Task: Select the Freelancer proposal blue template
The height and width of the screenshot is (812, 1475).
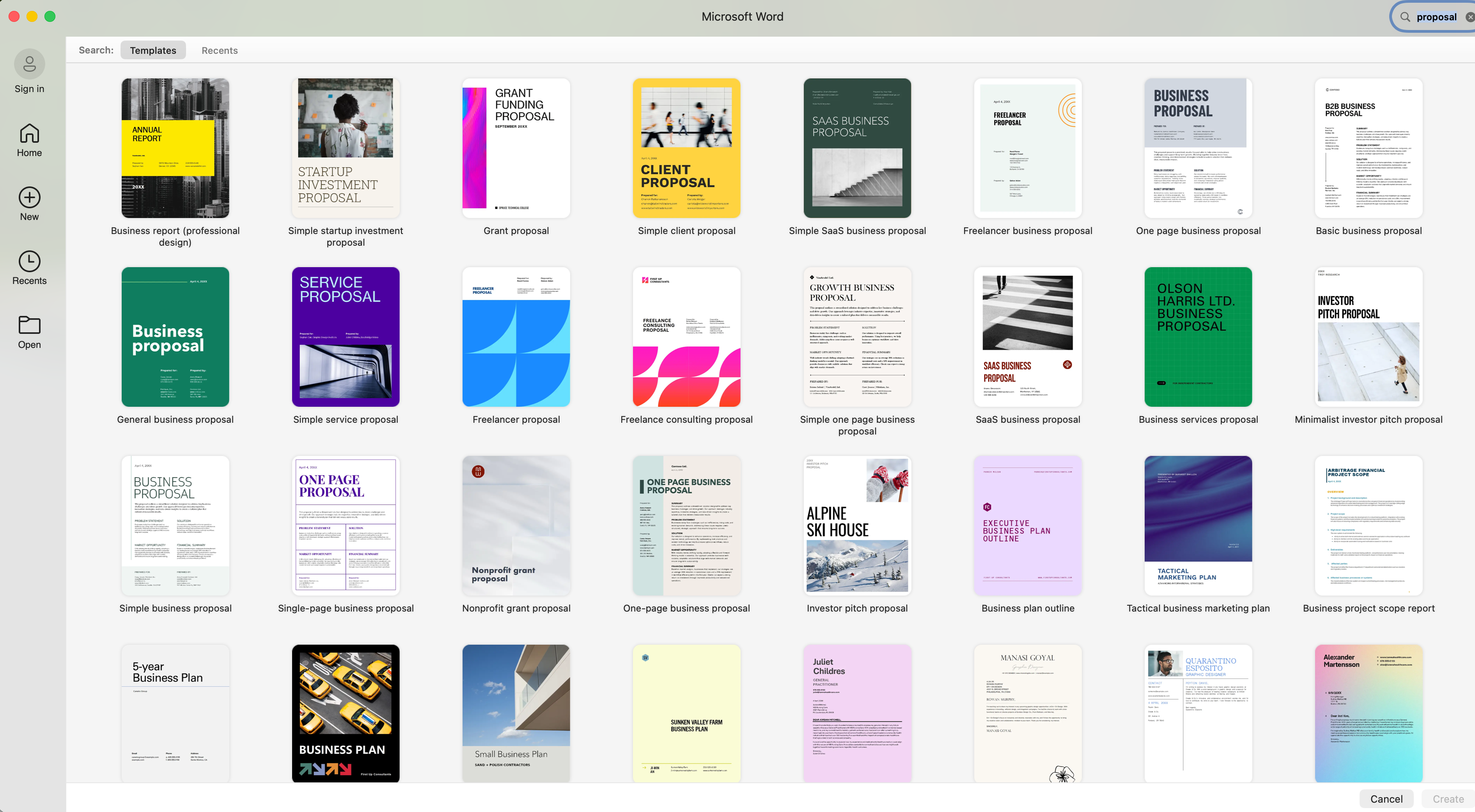Action: pos(516,337)
